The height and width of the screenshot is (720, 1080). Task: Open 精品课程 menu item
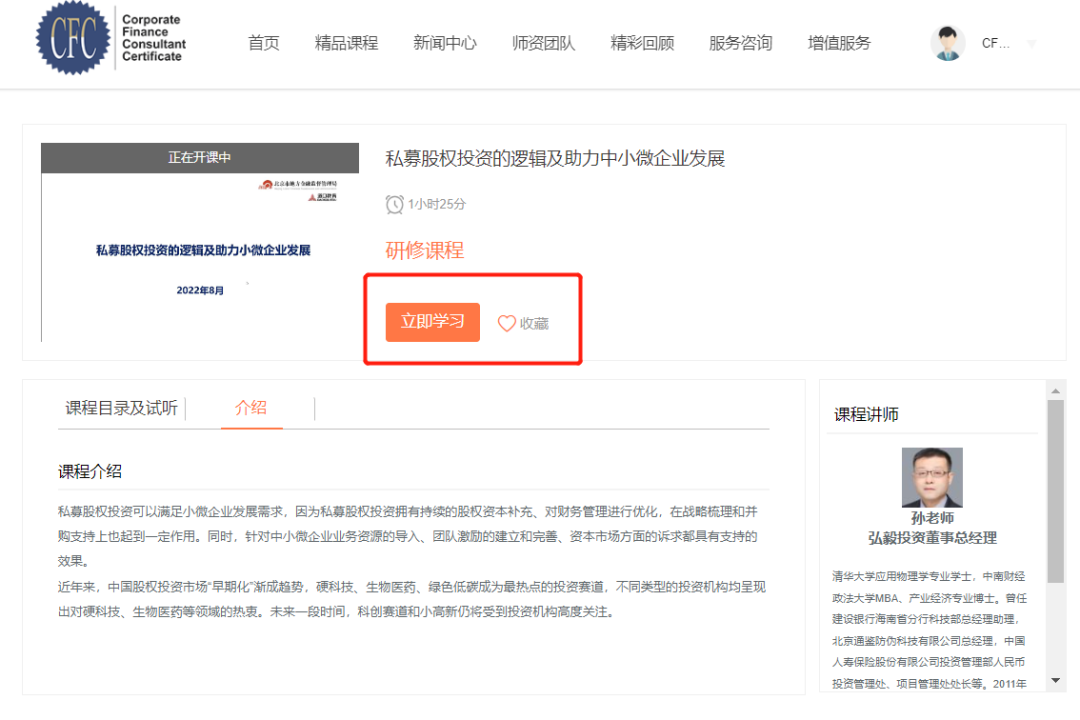coord(346,43)
